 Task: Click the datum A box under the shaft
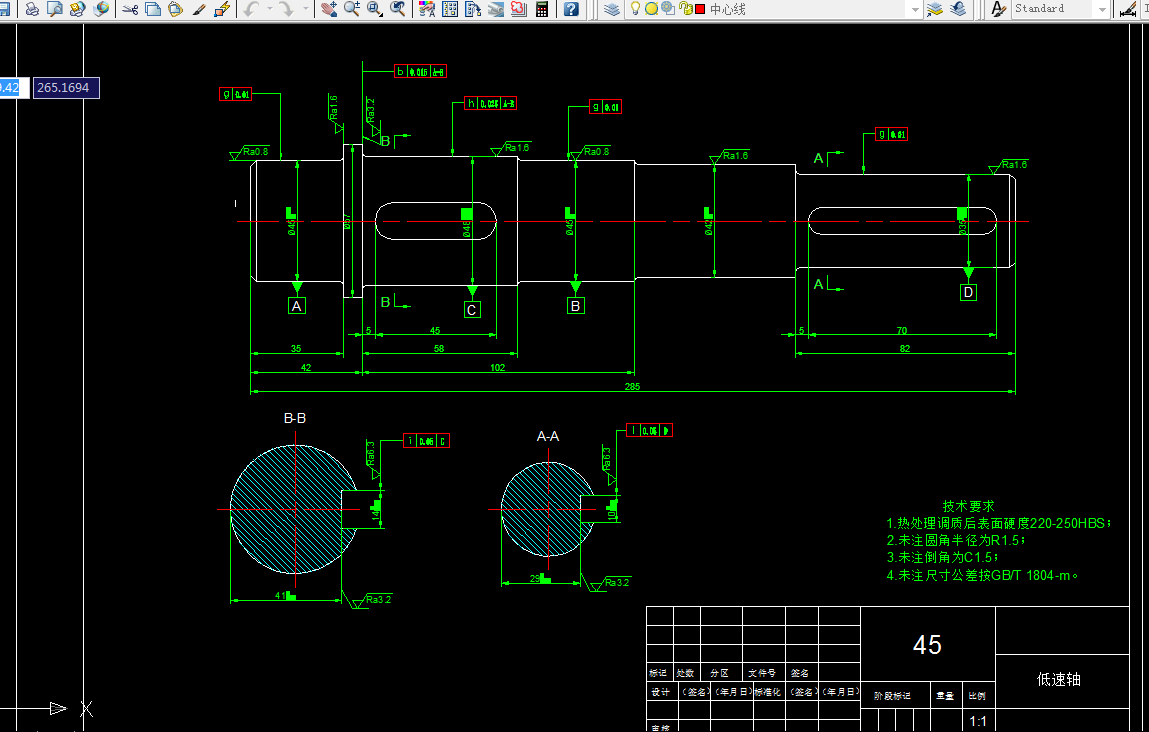(x=297, y=306)
